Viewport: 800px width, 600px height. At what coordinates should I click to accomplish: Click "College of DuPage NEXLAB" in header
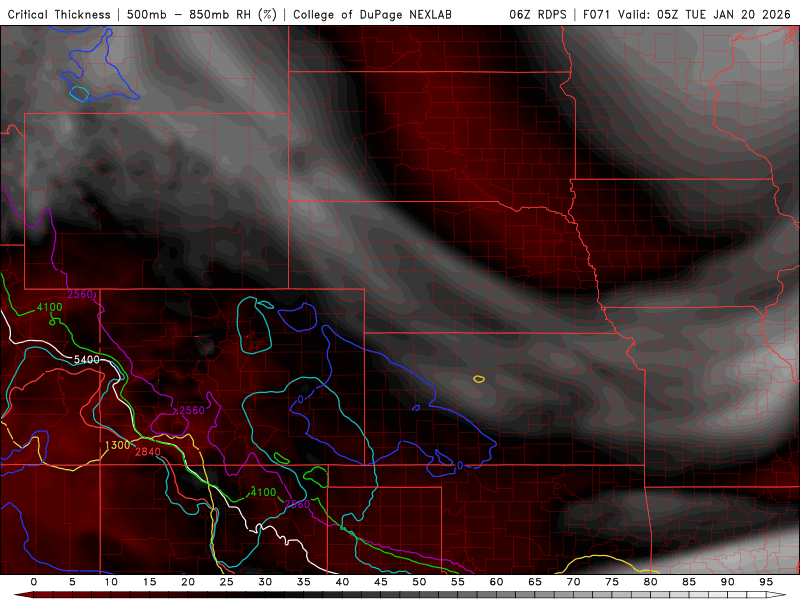tap(372, 15)
